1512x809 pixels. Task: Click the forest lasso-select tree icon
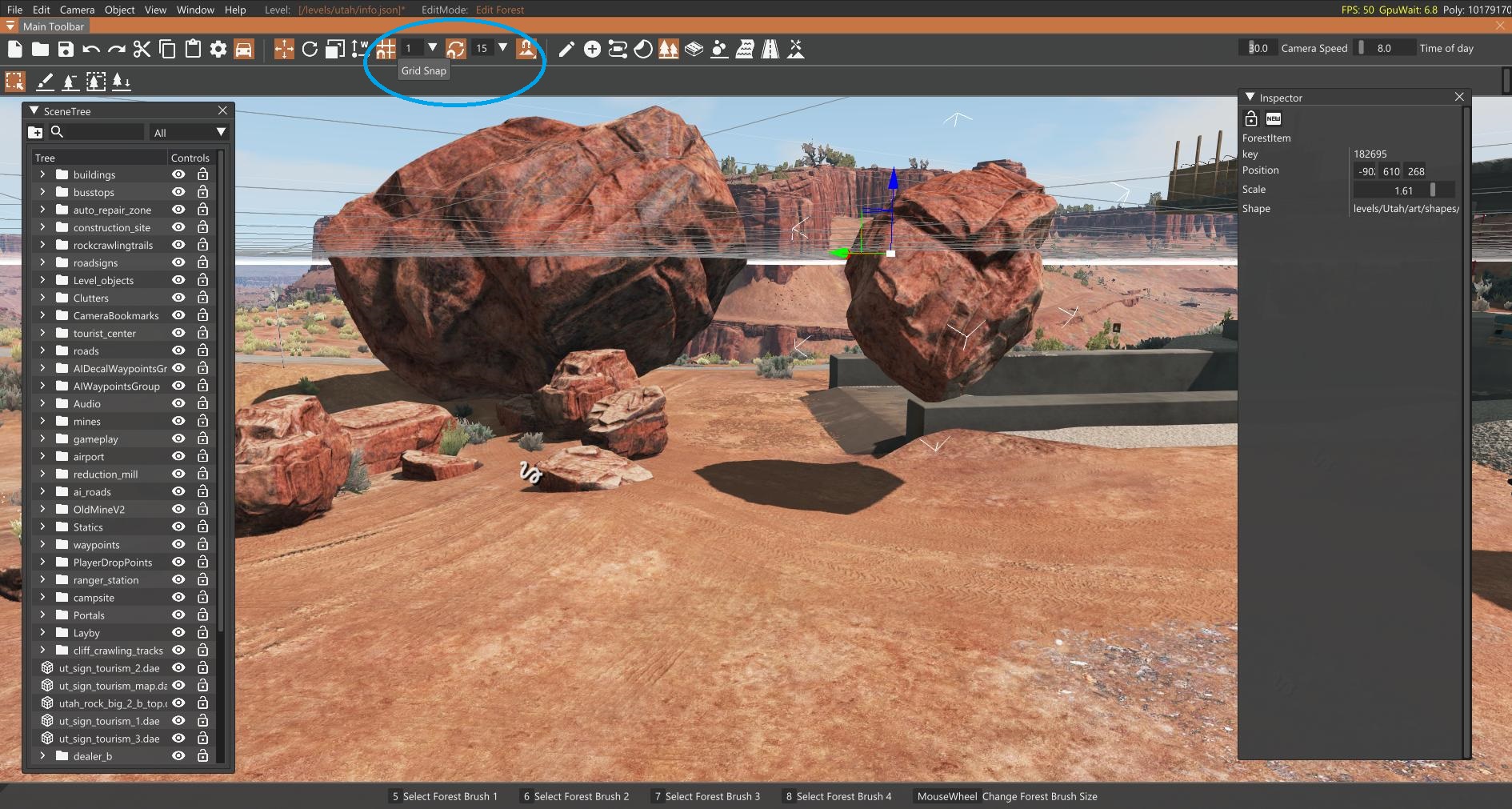tap(96, 81)
